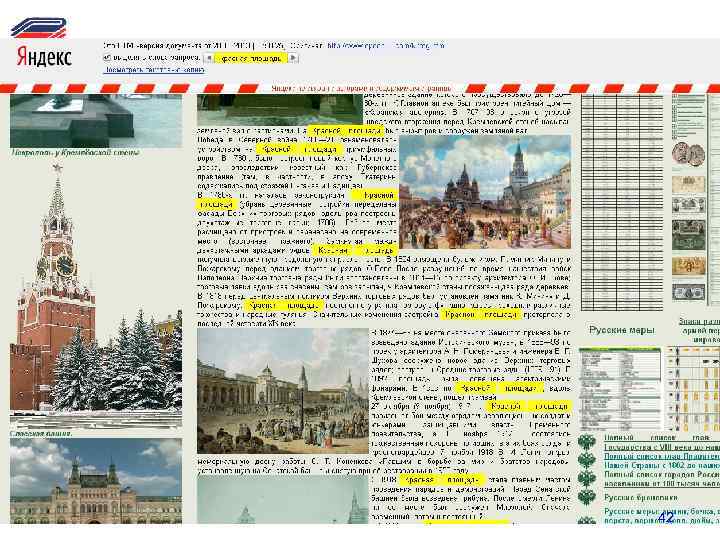720x540 pixels.
Task: Open the Знаки различия армий link
Action: (699, 331)
